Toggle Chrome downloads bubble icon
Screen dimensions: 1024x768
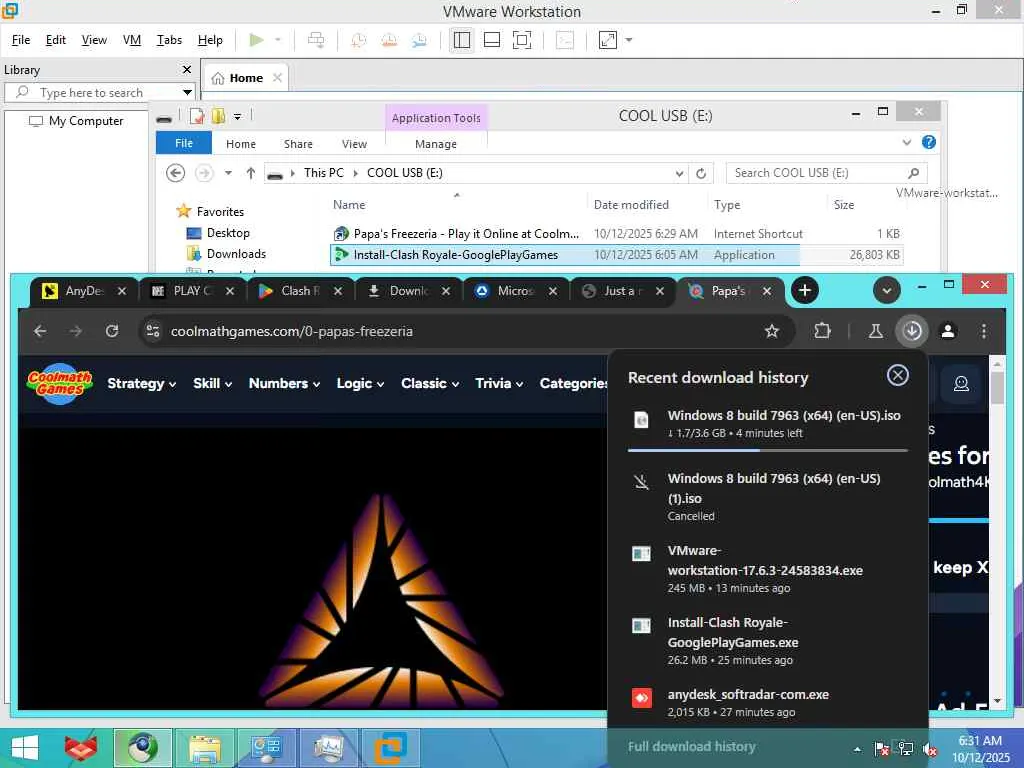point(912,331)
